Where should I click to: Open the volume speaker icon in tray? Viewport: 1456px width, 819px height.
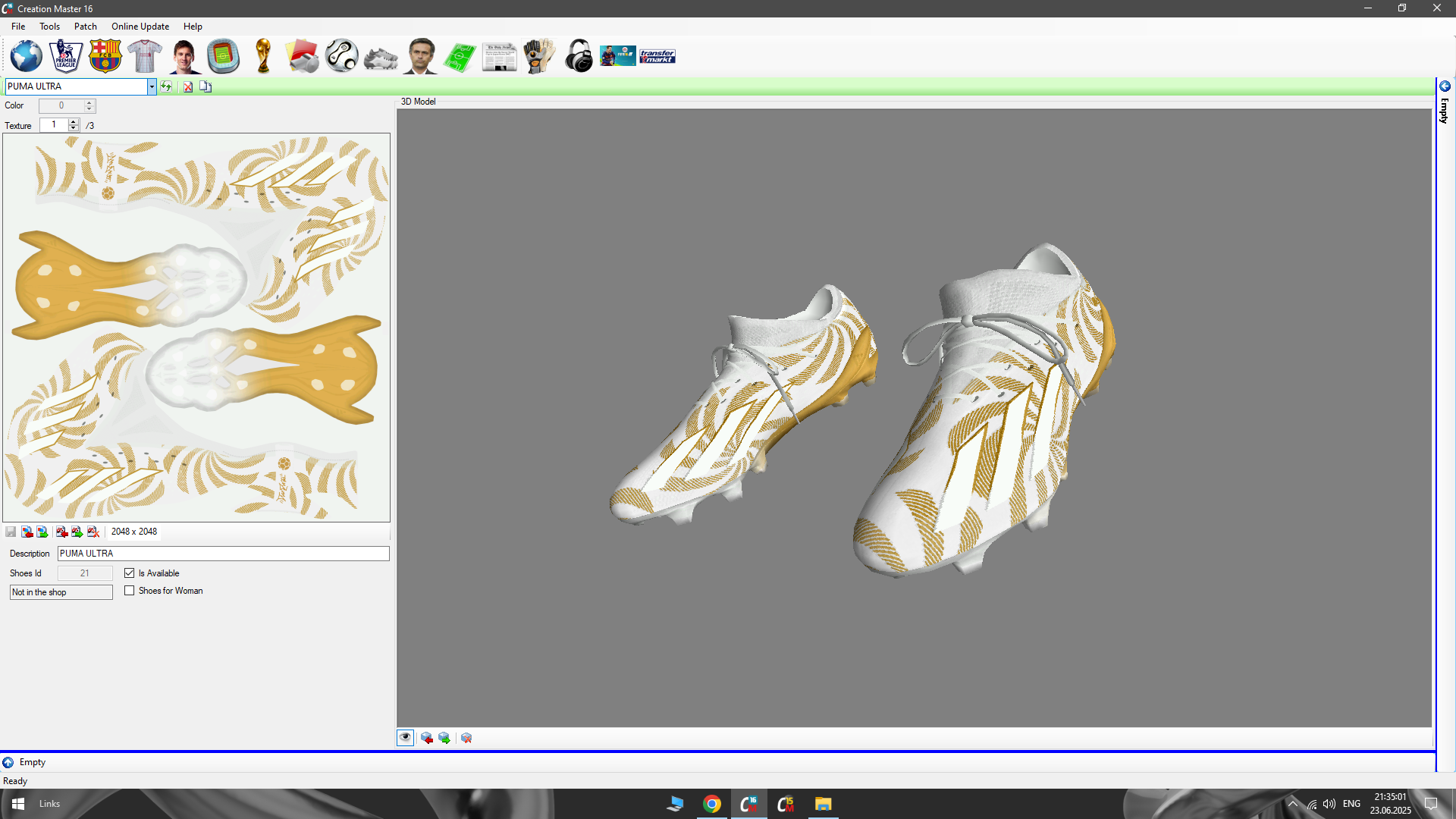tap(1329, 804)
